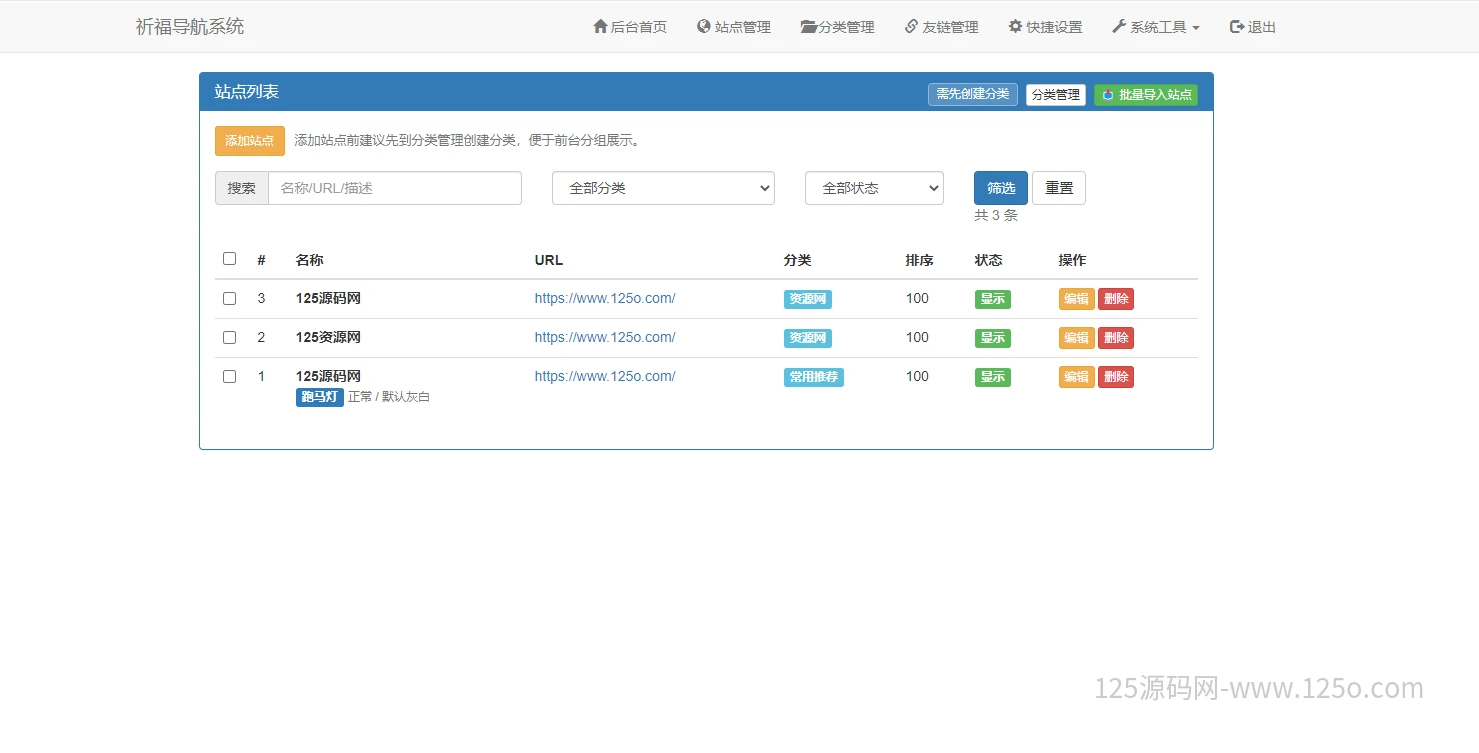This screenshot has height=753, width=1479.
Task: Open URL link in row 2 125资源网
Action: (605, 337)
